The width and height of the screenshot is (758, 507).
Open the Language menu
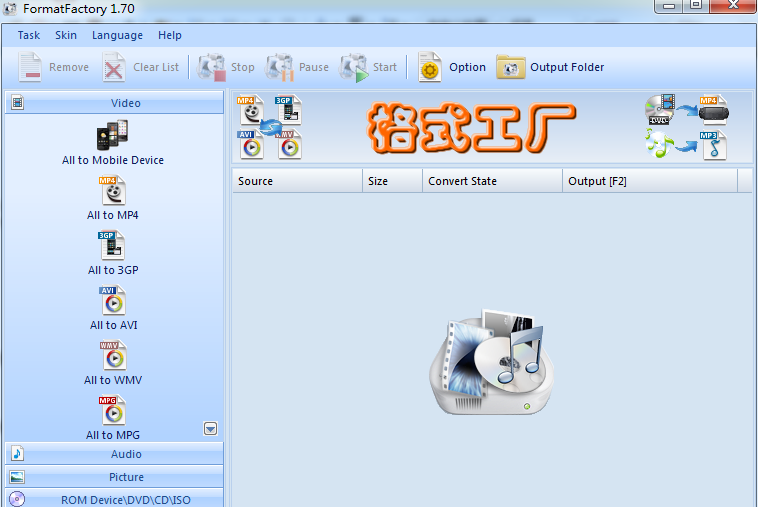(117, 35)
